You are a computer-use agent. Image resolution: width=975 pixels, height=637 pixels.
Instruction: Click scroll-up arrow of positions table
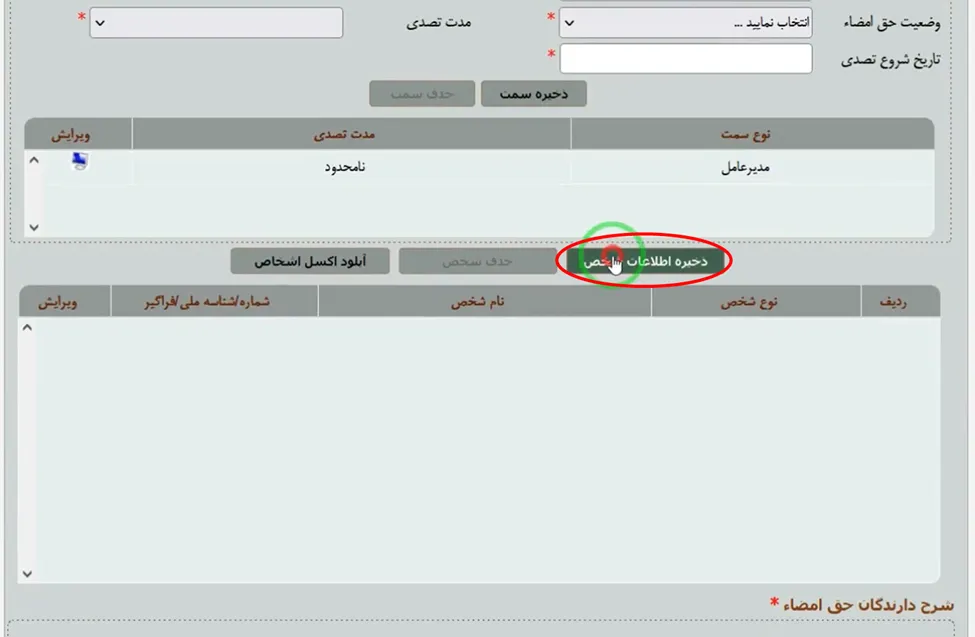point(34,160)
